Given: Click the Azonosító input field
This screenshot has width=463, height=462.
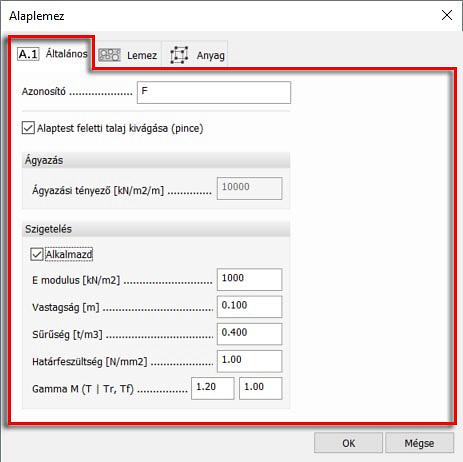Looking at the screenshot, I should [214, 92].
